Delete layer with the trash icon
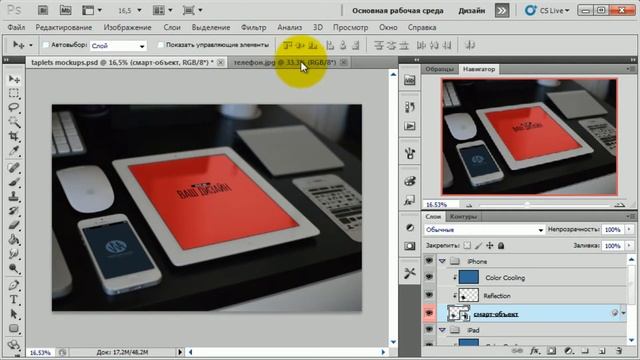Image resolution: width=640 pixels, height=360 pixels. click(619, 351)
